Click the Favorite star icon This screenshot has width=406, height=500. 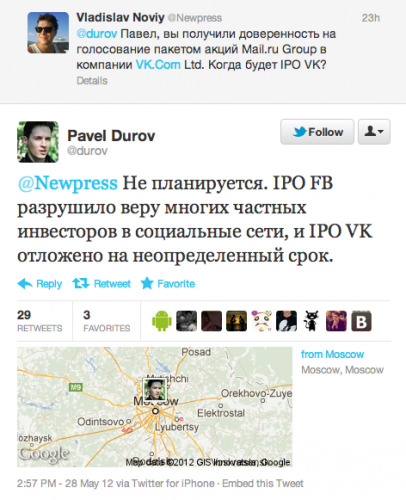click(x=147, y=283)
